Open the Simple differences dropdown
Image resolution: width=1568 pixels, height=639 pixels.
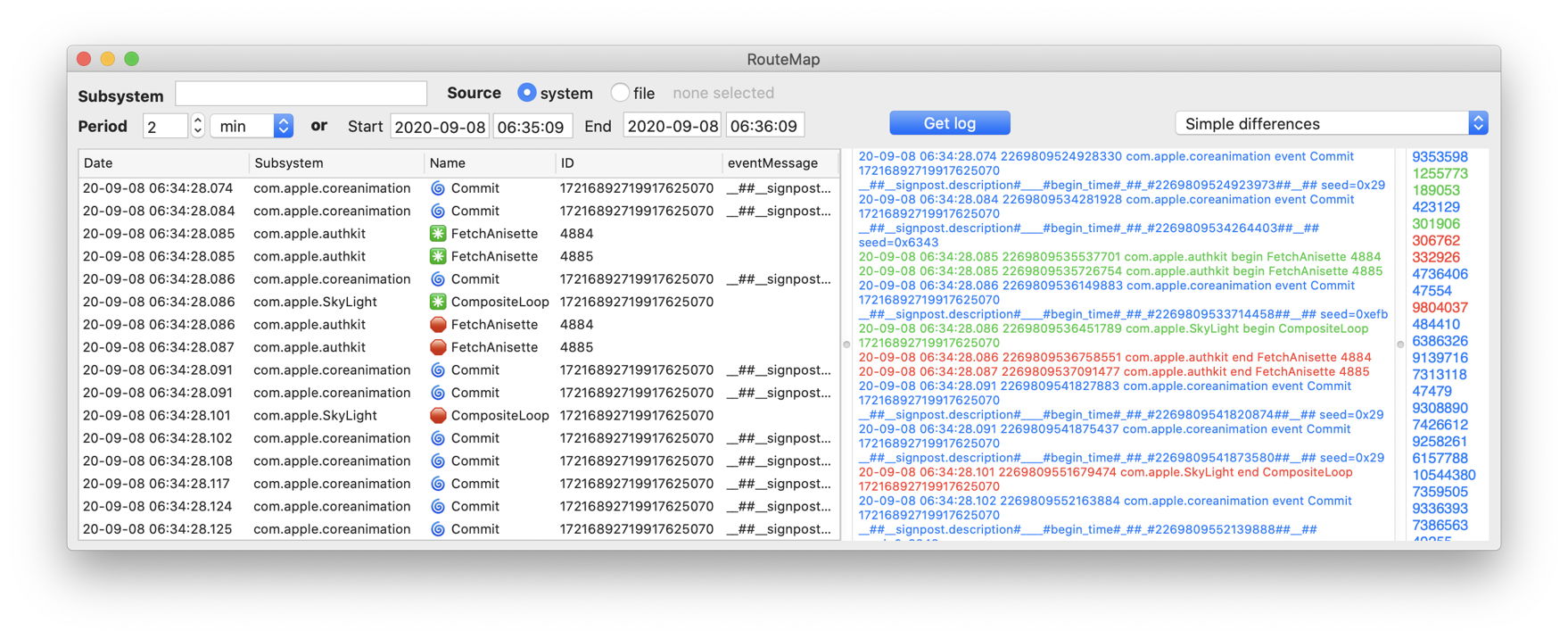[x=1330, y=124]
